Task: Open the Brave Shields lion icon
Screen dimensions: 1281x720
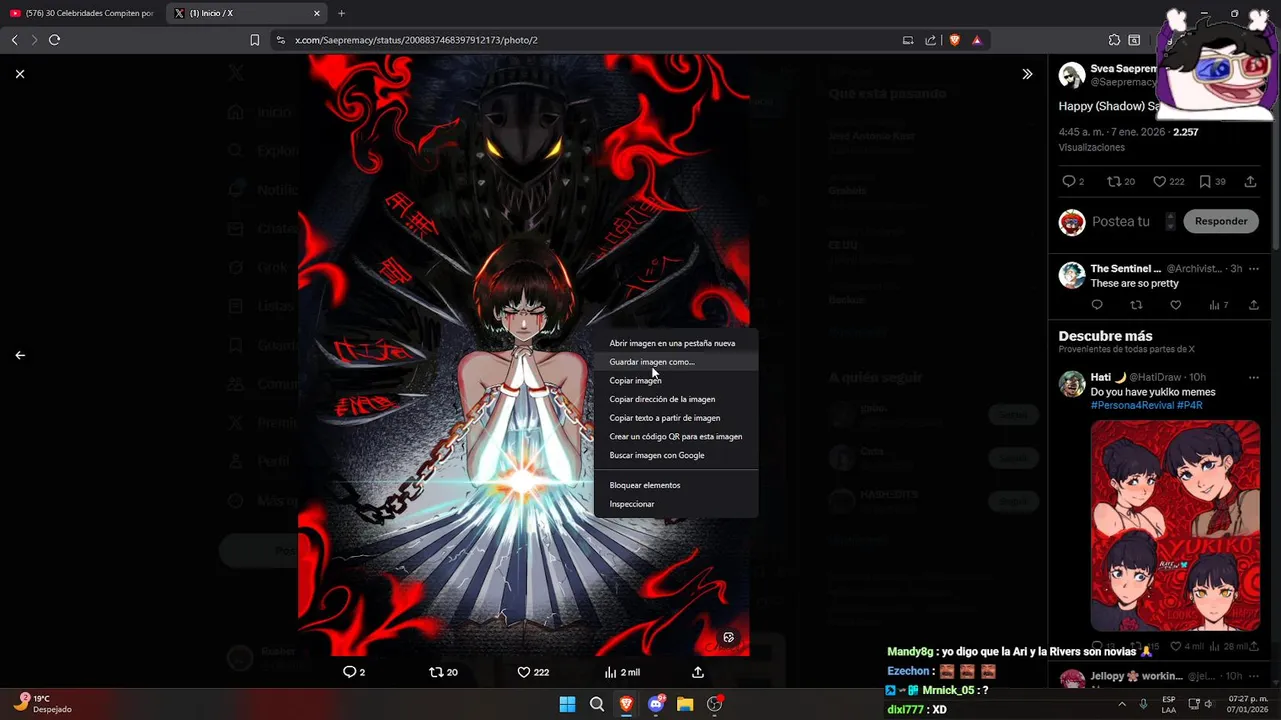Action: click(955, 40)
